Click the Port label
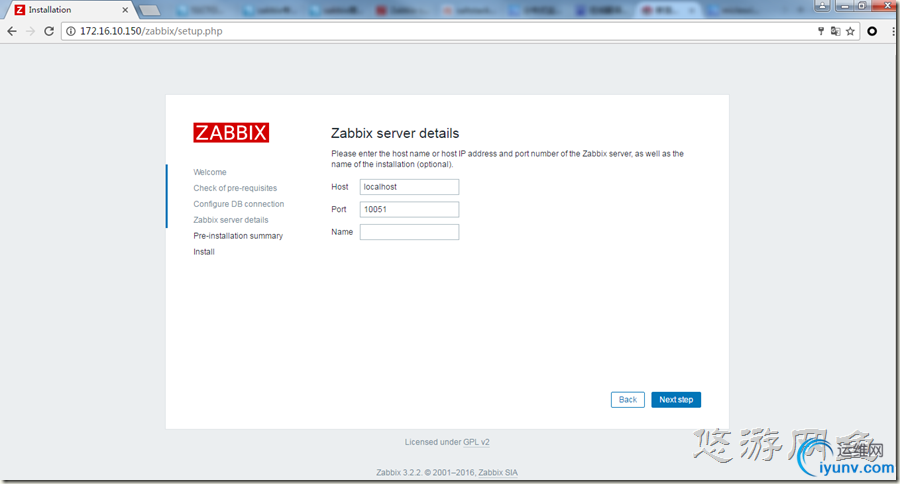The width and height of the screenshot is (900, 484). [x=339, y=209]
